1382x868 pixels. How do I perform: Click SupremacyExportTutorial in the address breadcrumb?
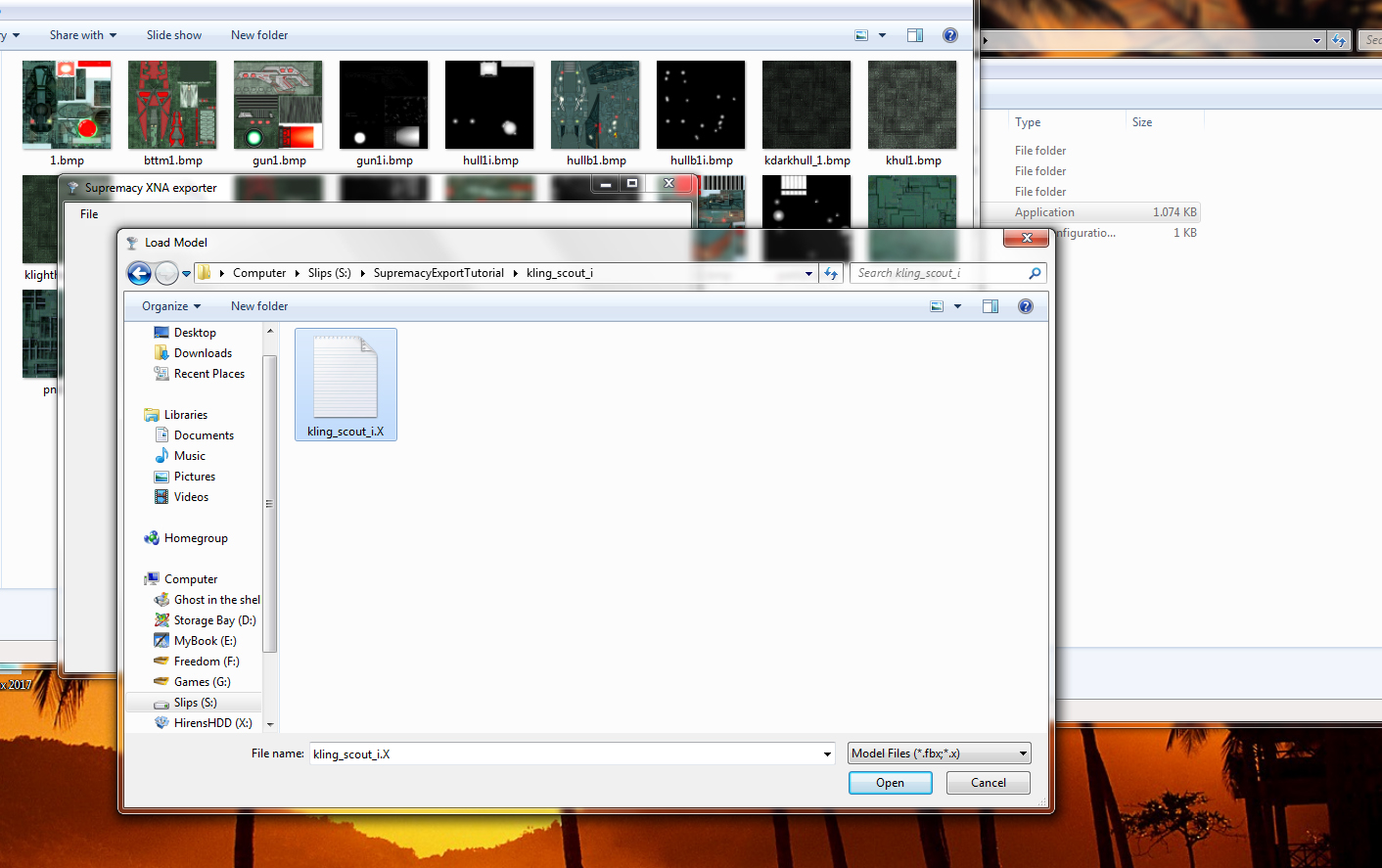(438, 273)
